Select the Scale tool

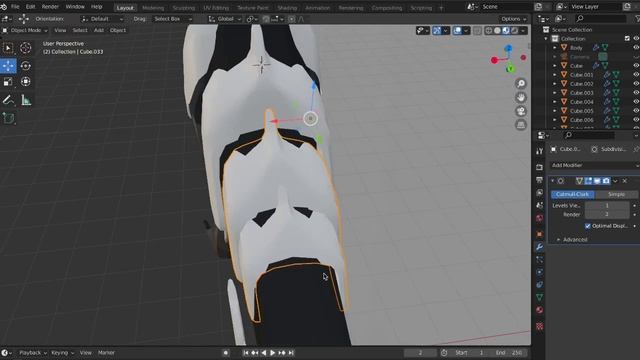[x=8, y=82]
